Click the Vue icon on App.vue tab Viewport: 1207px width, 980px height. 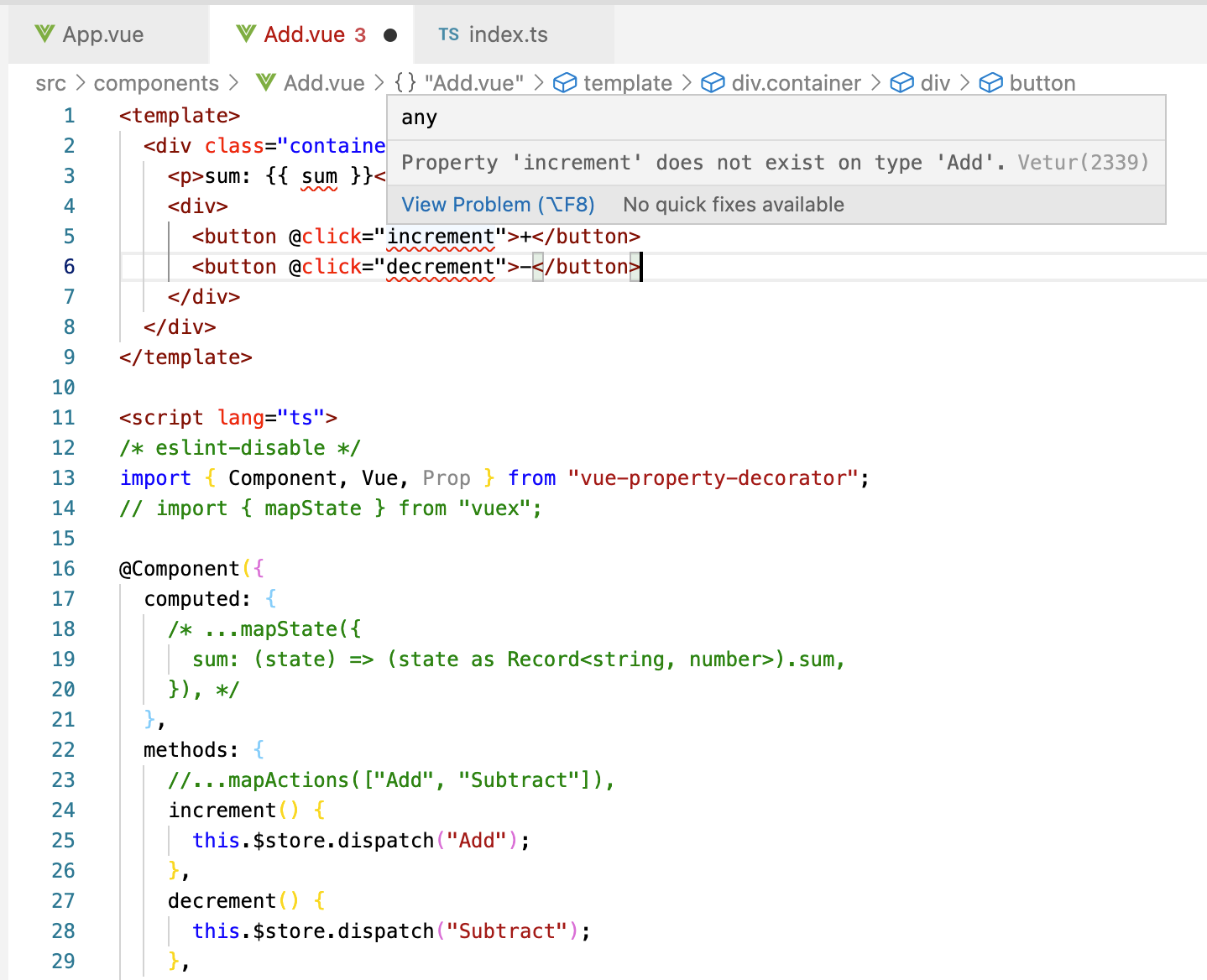click(44, 34)
